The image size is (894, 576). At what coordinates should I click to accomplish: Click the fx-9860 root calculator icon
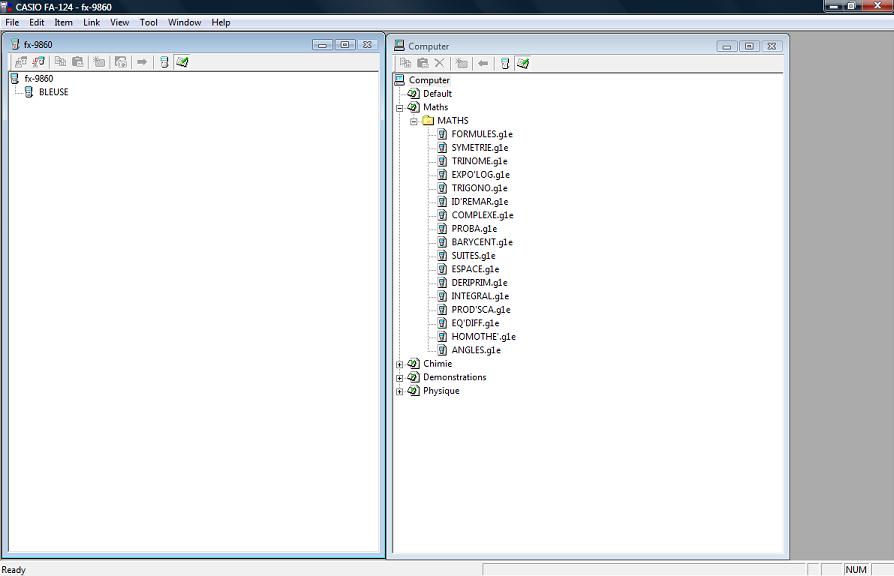point(15,78)
